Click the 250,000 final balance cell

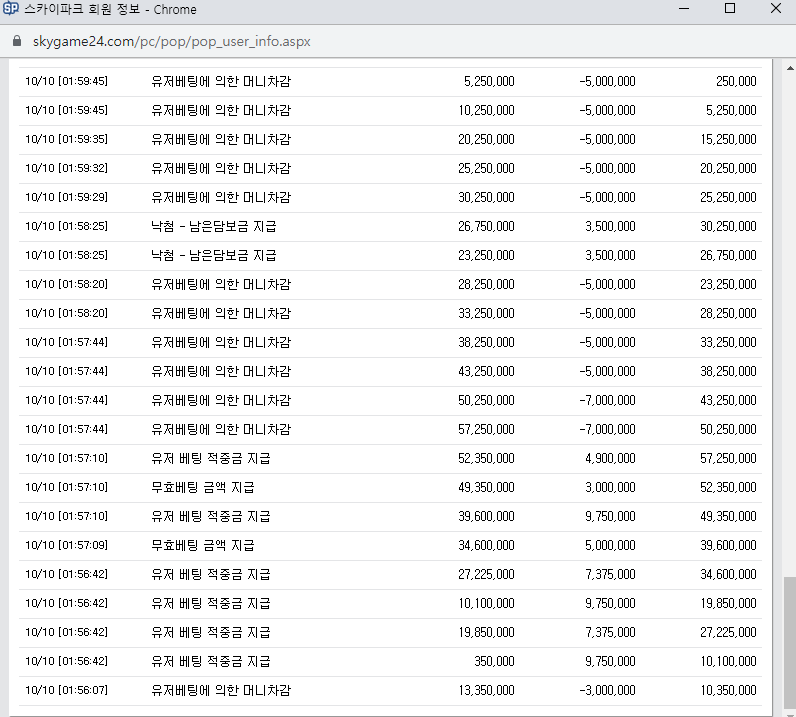coord(735,81)
